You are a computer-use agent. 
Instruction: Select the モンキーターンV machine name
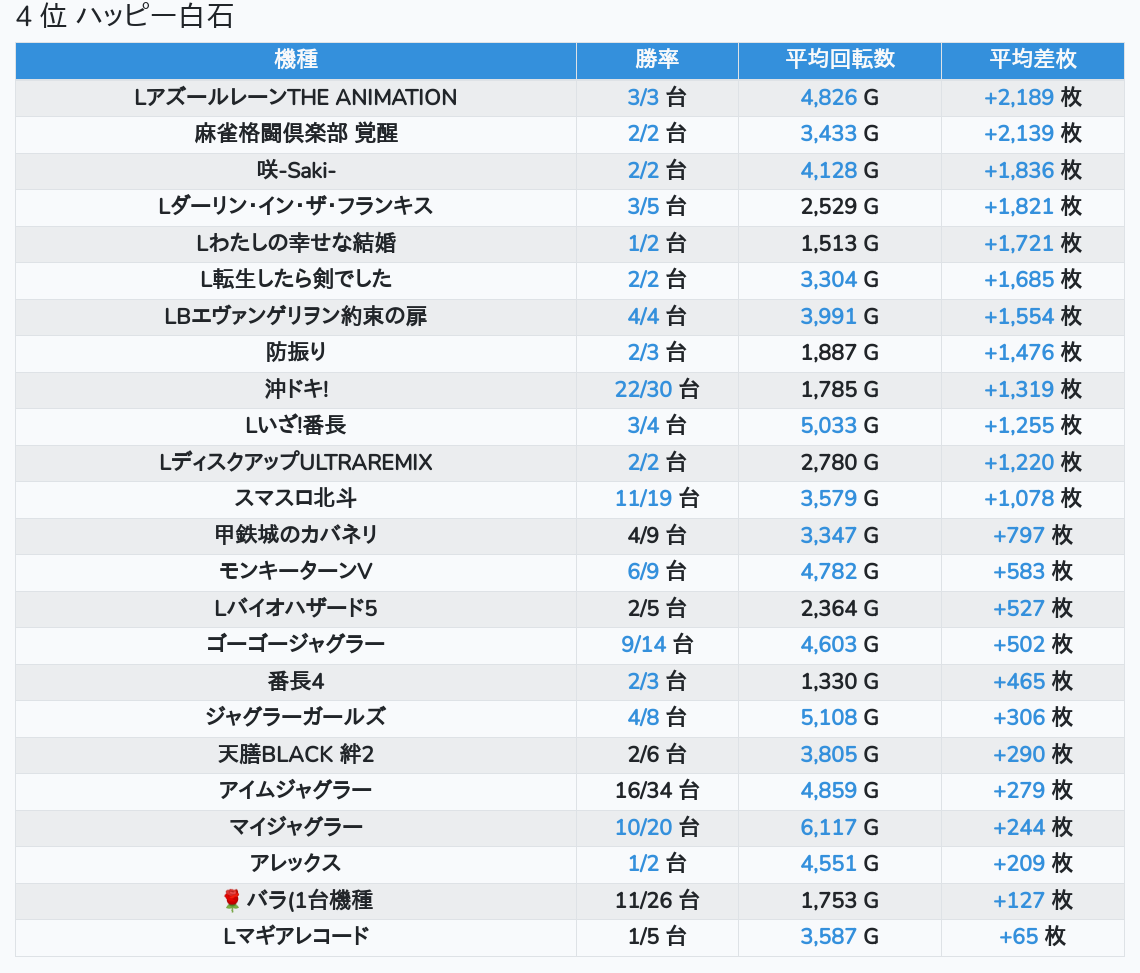(296, 572)
